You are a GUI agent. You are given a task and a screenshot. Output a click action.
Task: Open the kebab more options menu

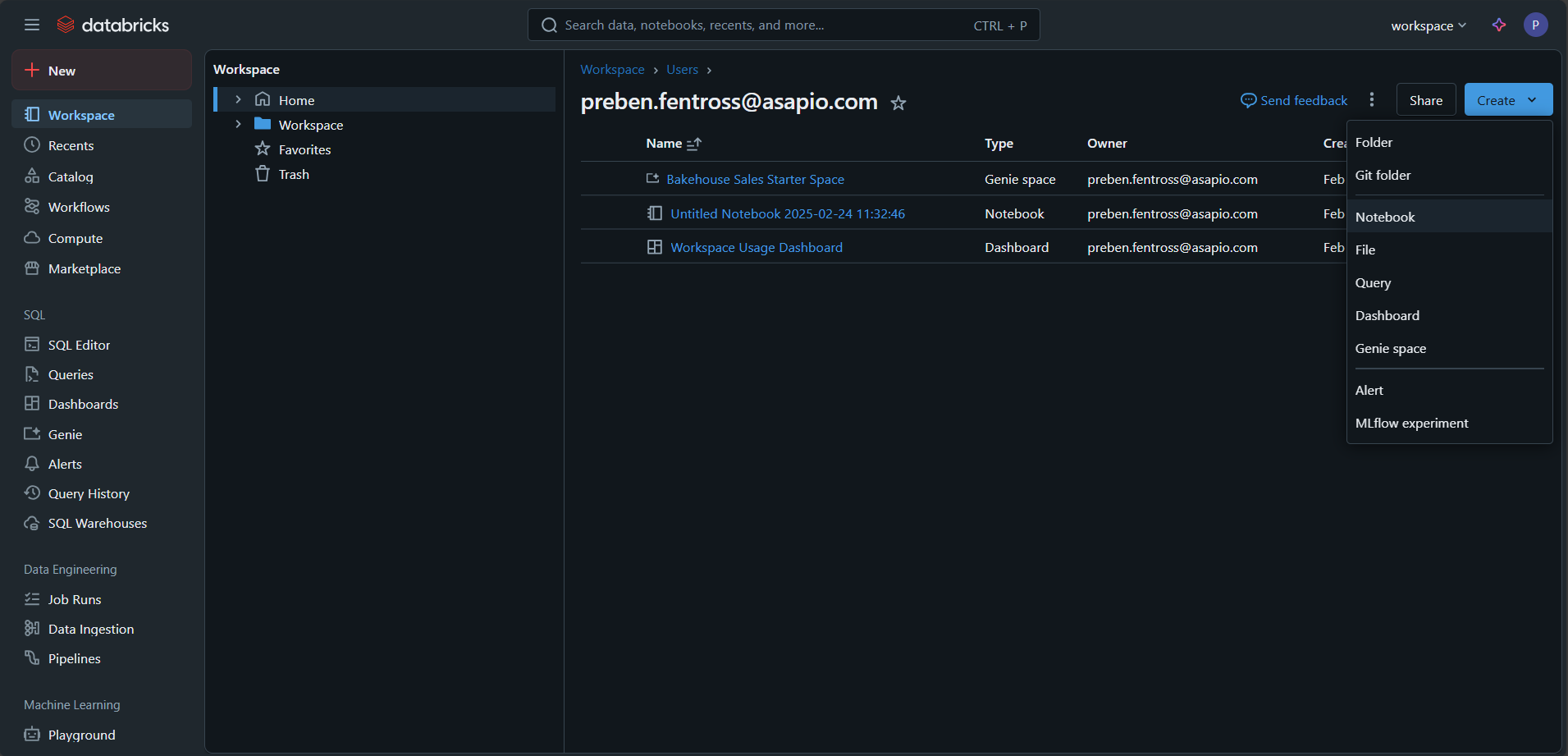click(x=1372, y=99)
